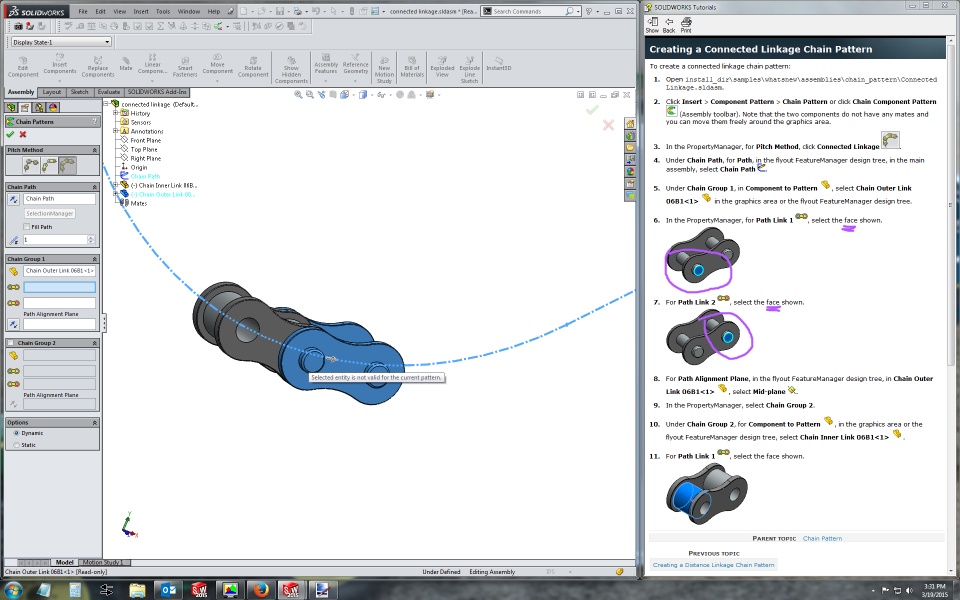Switch to the Motion Study 1 tab
This screenshot has width=960, height=600.
(x=103, y=562)
